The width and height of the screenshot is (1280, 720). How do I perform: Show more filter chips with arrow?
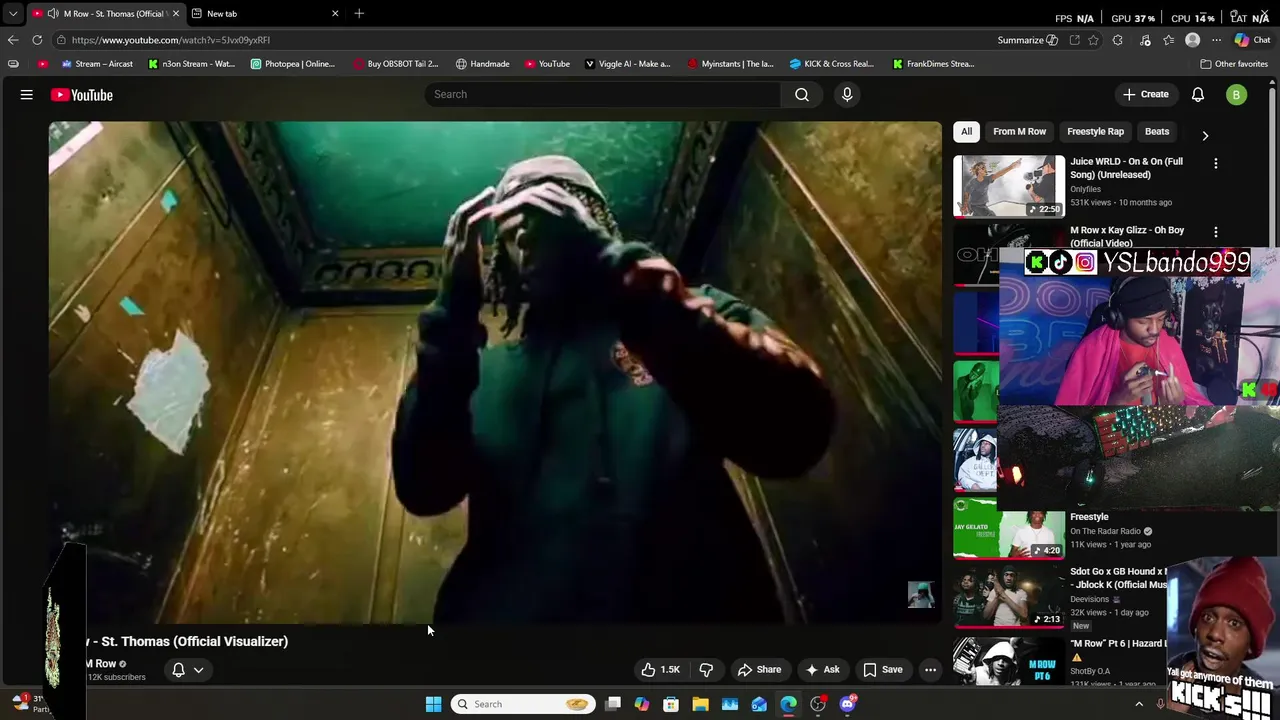click(x=1205, y=135)
